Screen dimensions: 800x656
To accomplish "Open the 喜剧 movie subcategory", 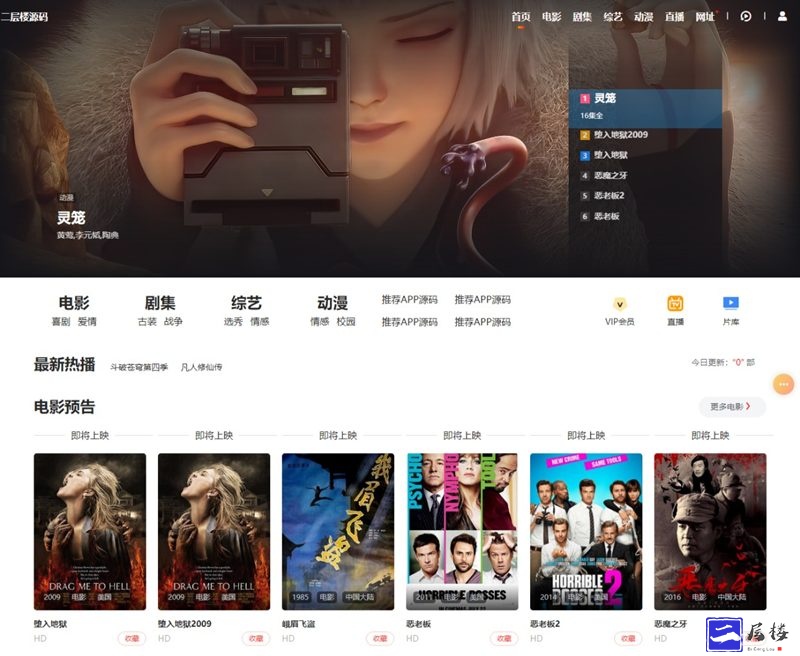I will point(61,322).
